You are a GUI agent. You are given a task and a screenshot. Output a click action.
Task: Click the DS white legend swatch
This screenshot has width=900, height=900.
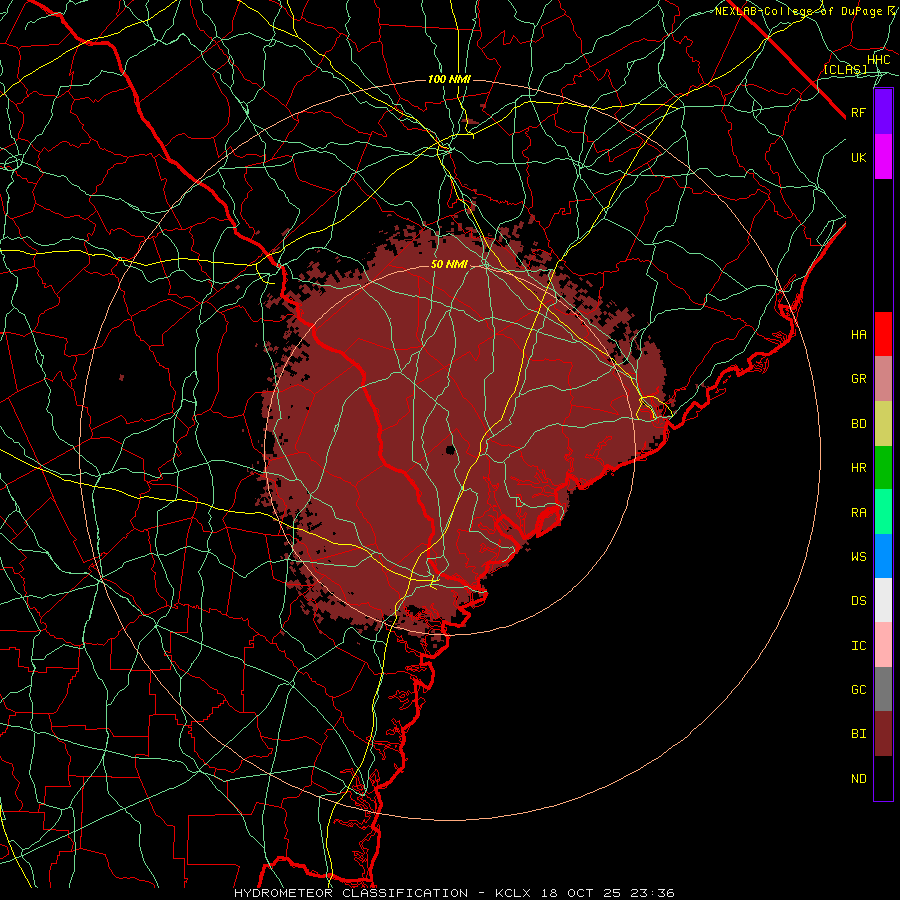point(883,600)
